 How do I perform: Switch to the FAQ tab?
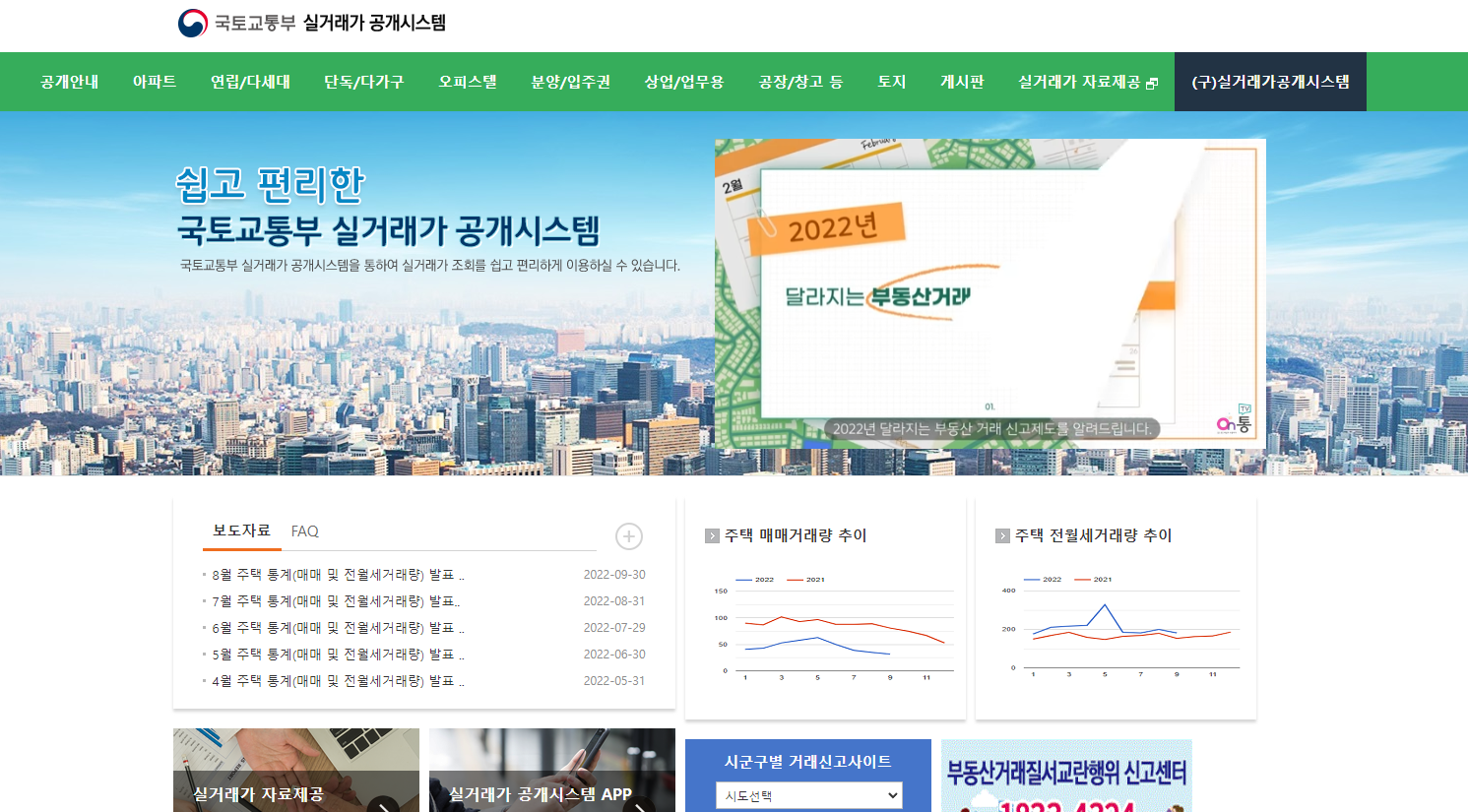304,531
